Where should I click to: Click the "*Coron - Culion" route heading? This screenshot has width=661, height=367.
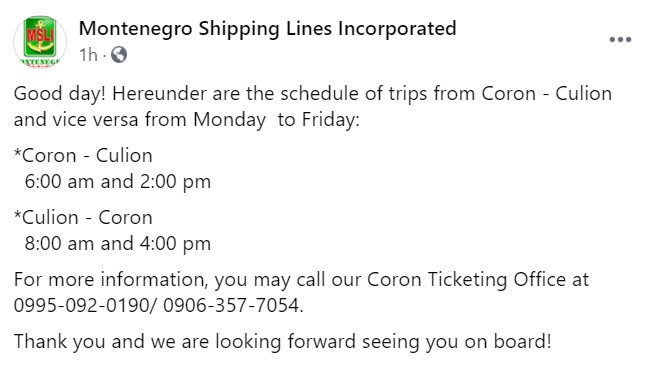pyautogui.click(x=83, y=155)
